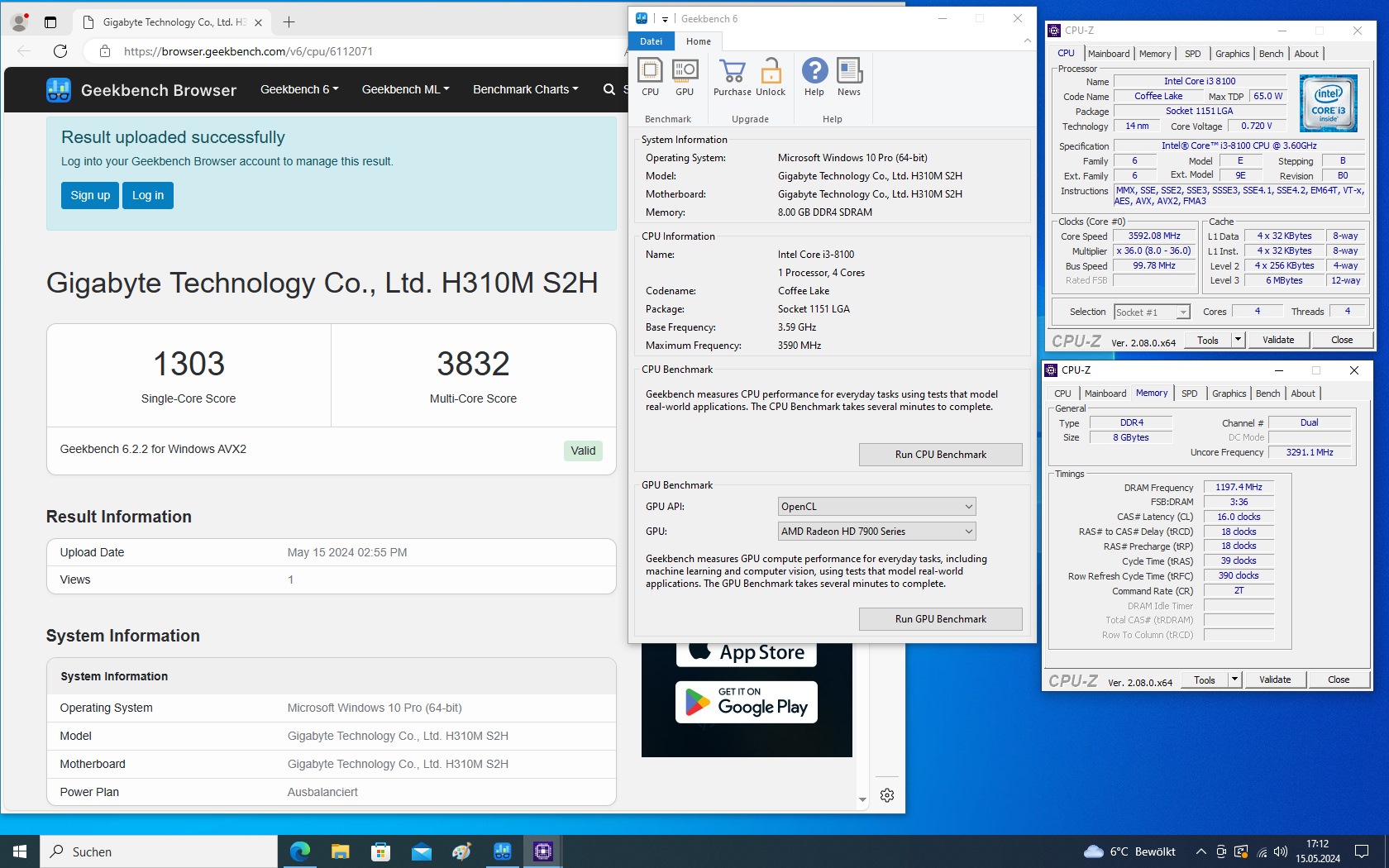This screenshot has width=1389, height=868.
Task: Click the Suchen taskbar search box
Action: 159,851
